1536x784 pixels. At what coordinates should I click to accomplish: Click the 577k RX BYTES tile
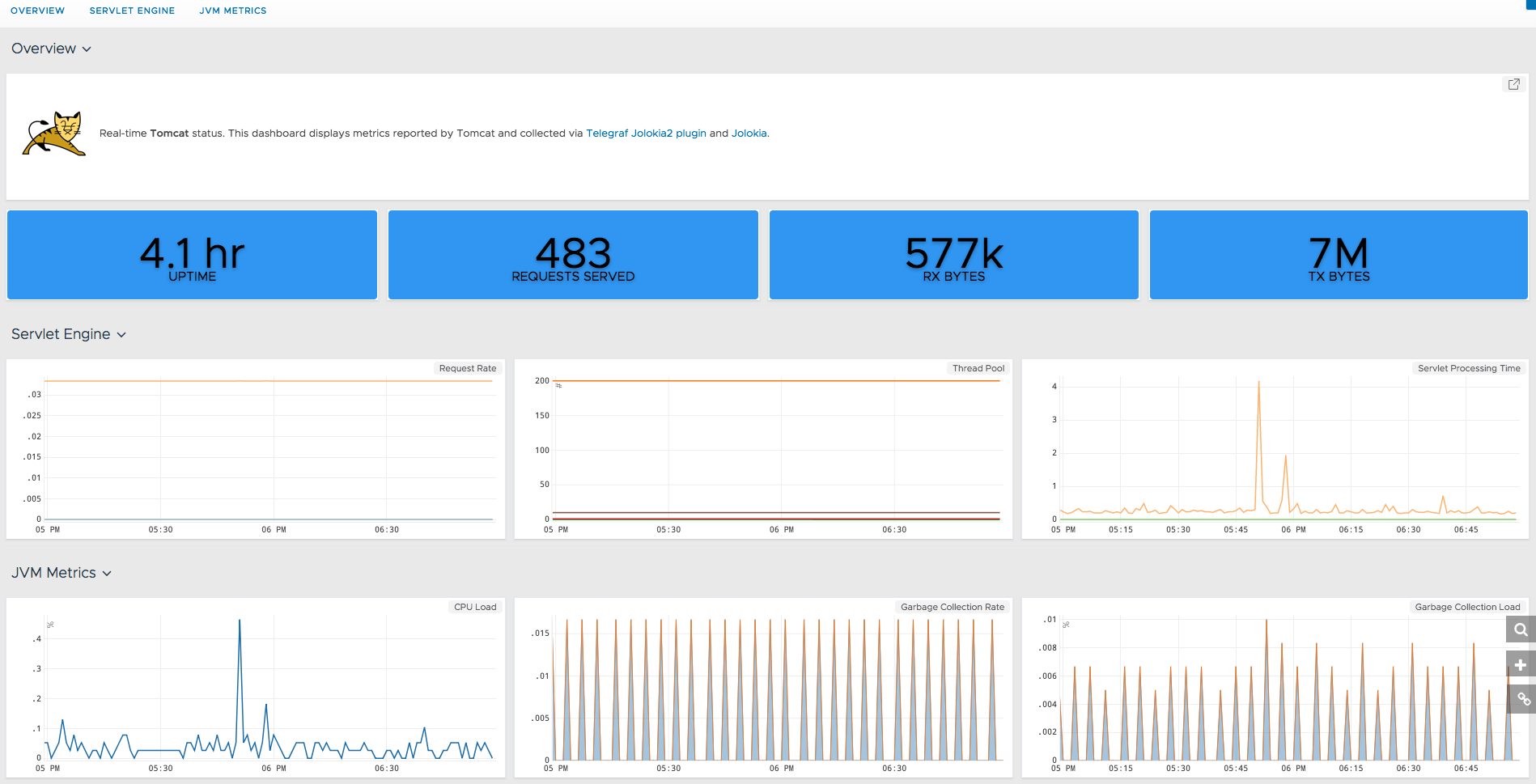pyautogui.click(x=954, y=255)
